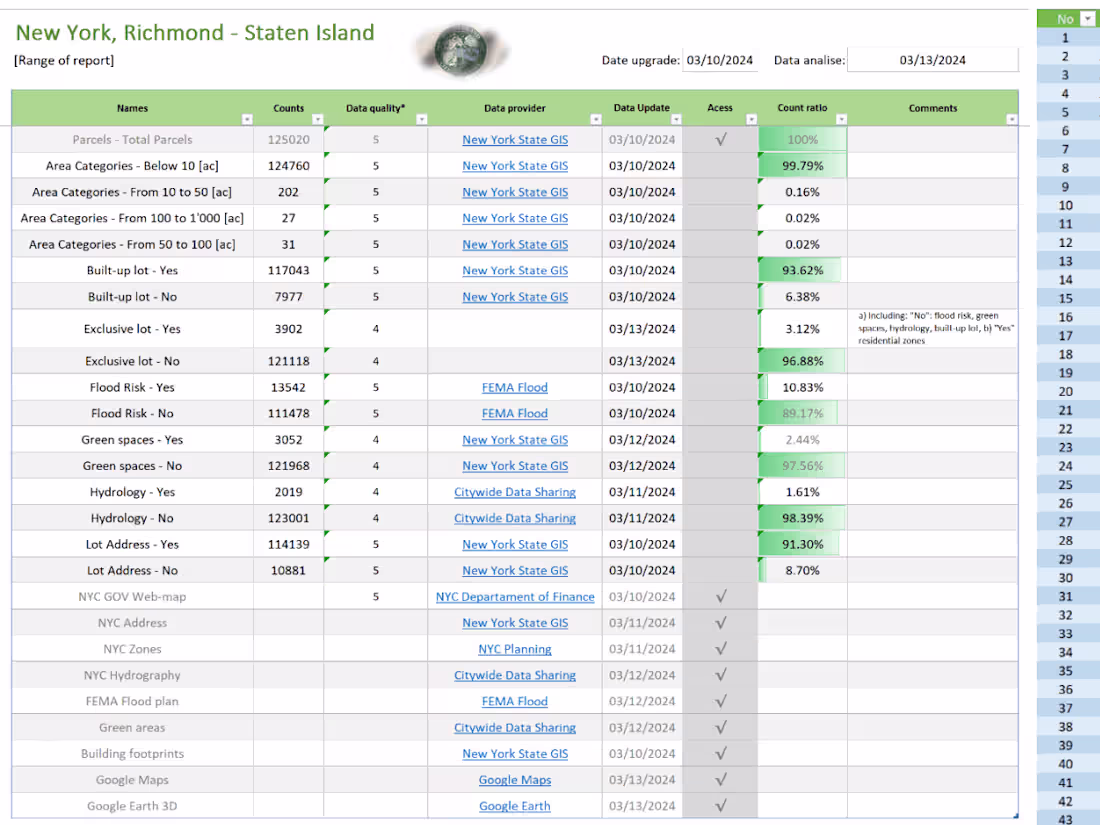Screen dimensions: 1100x825
Task: Toggle the access checkmark for Google Maps
Action: pyautogui.click(x=721, y=779)
